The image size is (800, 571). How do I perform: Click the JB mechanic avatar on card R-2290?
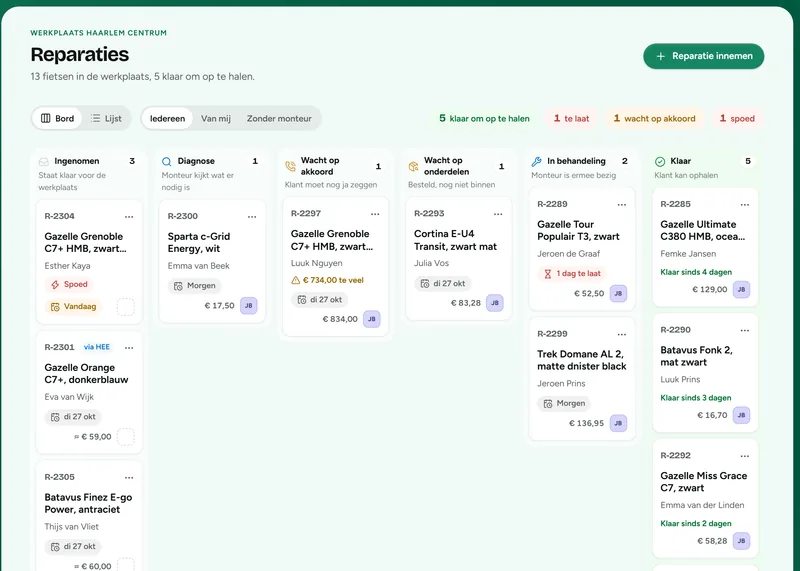tap(741, 415)
